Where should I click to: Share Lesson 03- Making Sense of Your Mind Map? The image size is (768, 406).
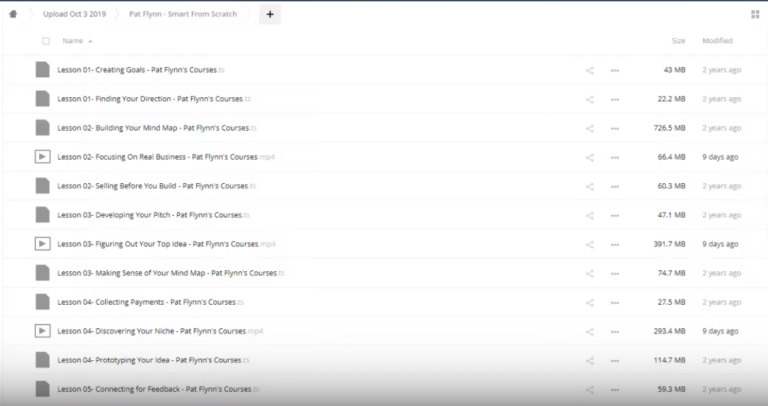(590, 273)
